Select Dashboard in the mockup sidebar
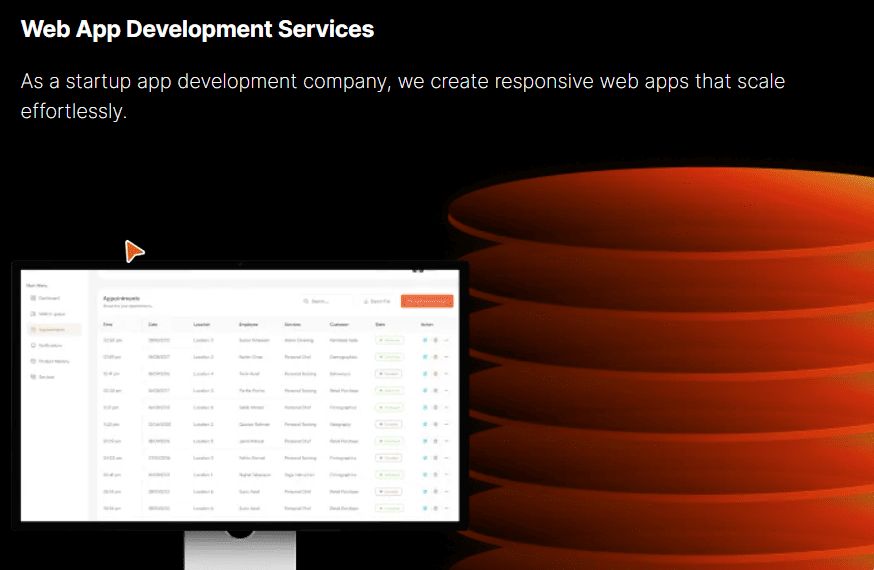This screenshot has height=570, width=874. tap(45, 298)
